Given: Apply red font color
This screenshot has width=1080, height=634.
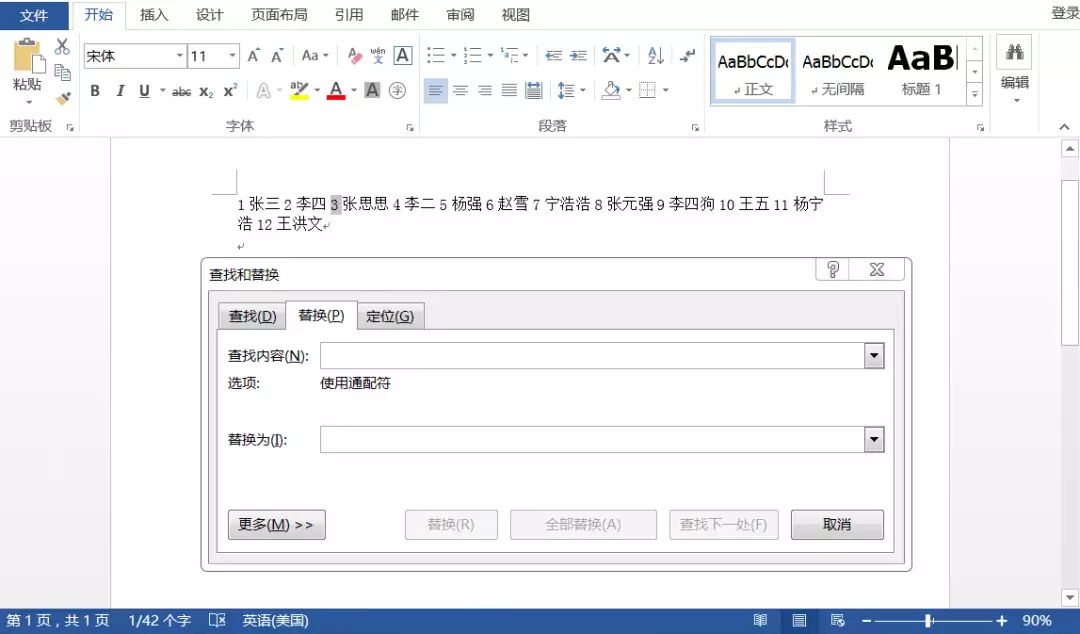Looking at the screenshot, I should [x=336, y=90].
